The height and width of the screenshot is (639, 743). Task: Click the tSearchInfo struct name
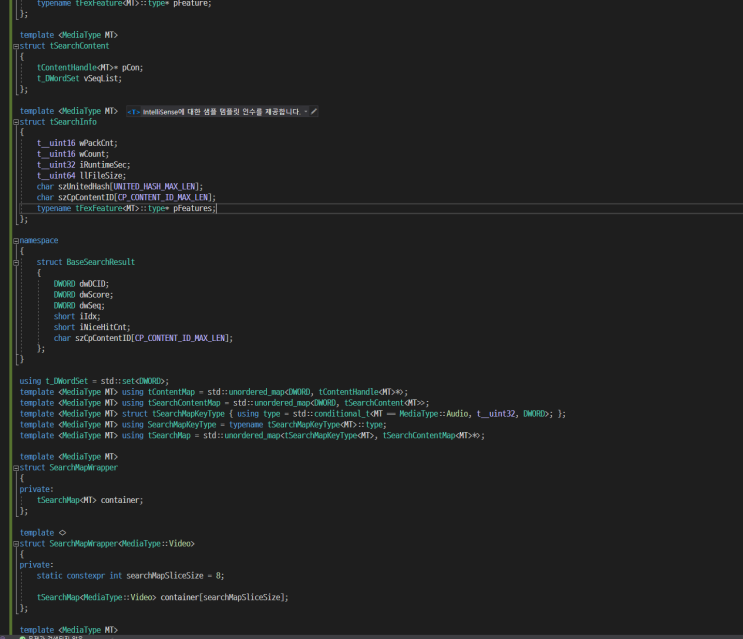pyautogui.click(x=73, y=122)
